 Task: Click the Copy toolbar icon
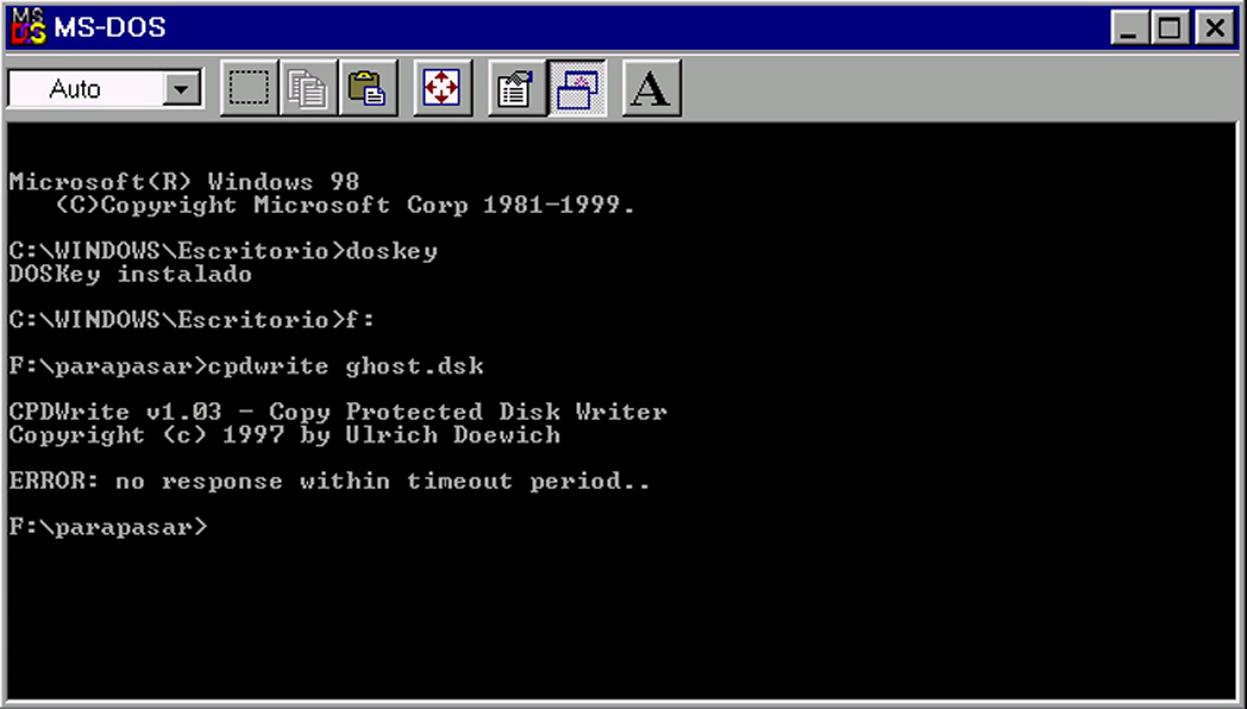(x=308, y=89)
